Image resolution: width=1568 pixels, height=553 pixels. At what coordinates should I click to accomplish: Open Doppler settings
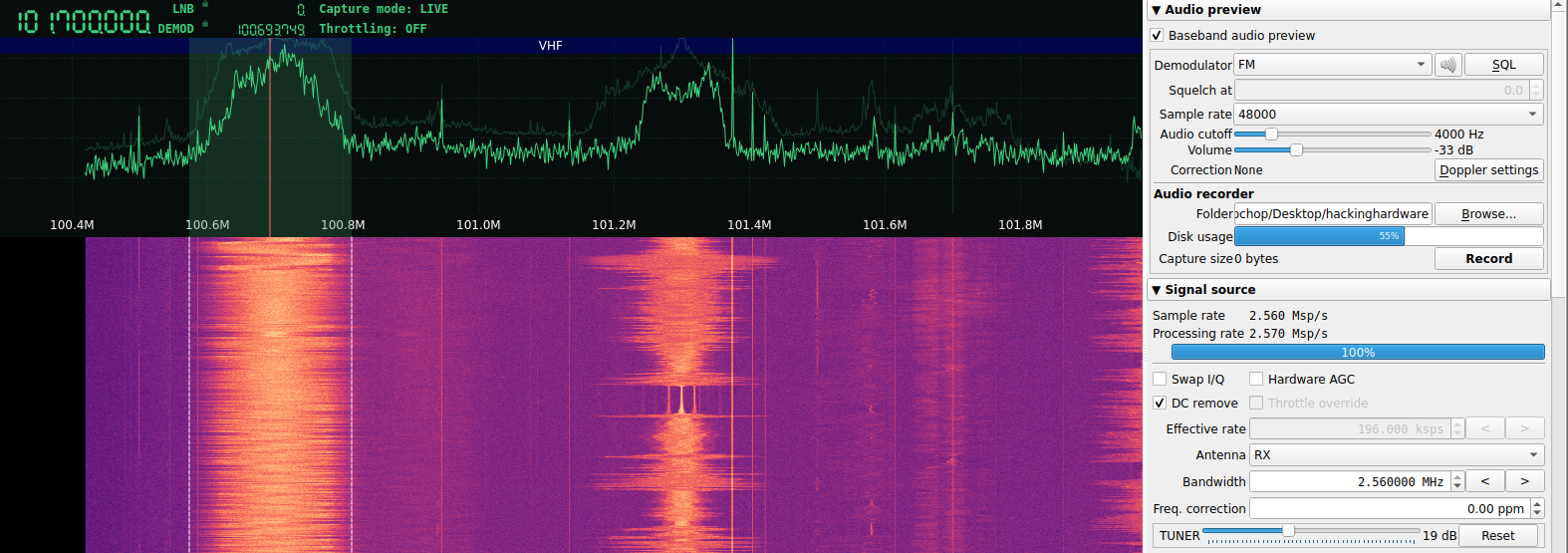pyautogui.click(x=1488, y=170)
